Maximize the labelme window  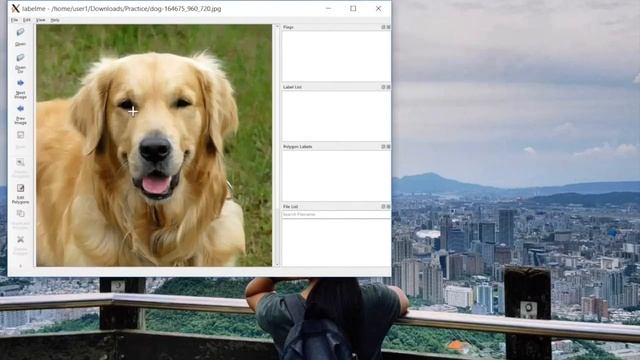[353, 9]
